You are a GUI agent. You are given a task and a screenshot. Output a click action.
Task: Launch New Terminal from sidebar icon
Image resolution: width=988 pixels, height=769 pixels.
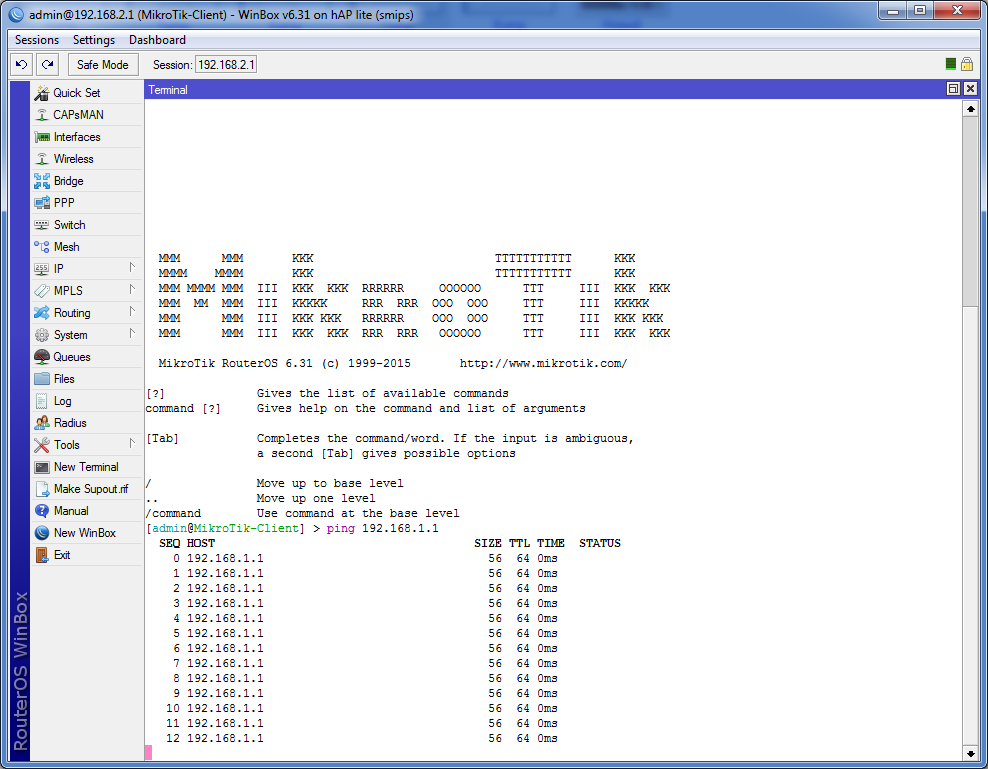point(42,467)
